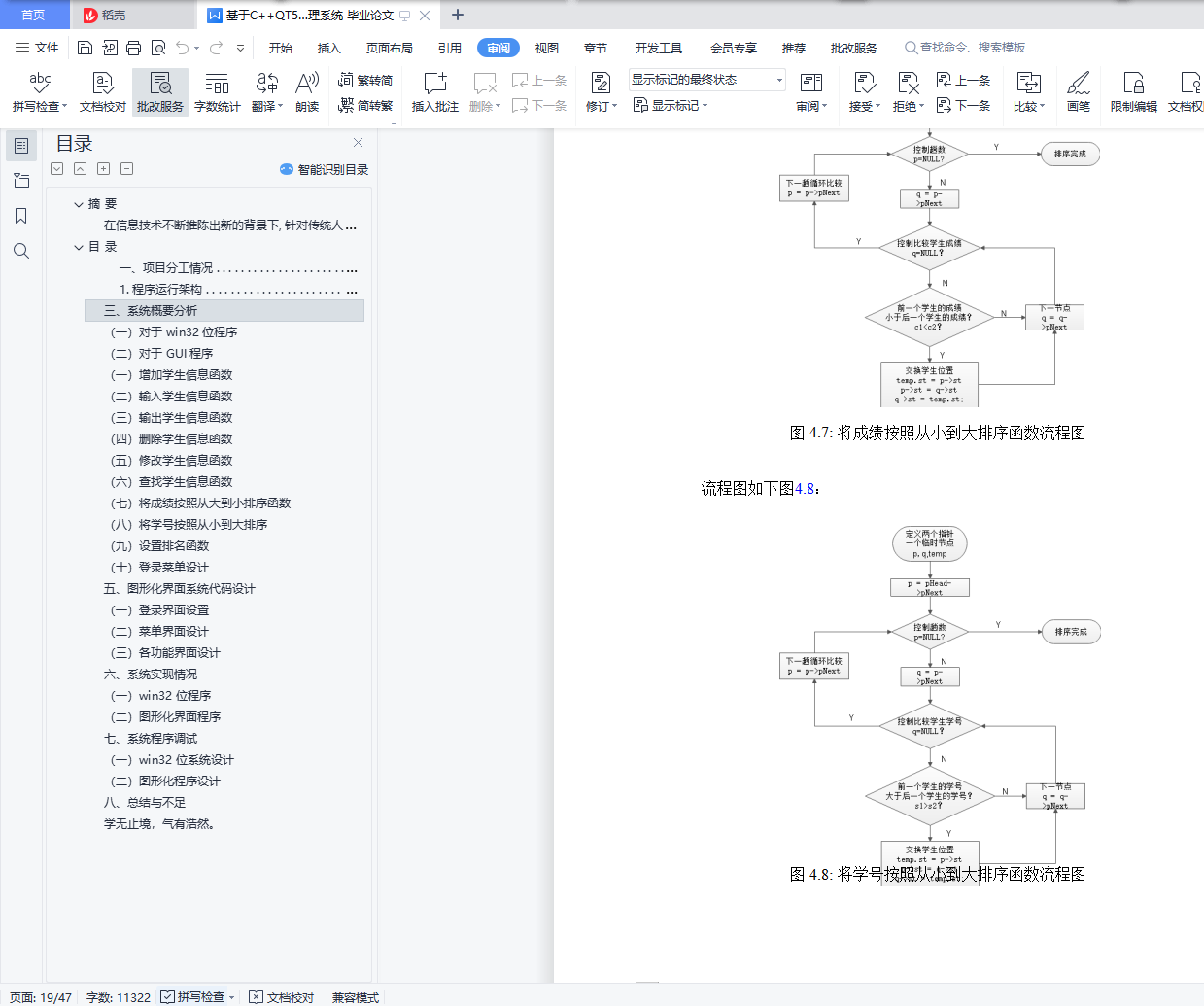Viewport: 1204px width, 1006px height.
Task: Click 字数: 11322 in status bar
Action: [x=119, y=997]
